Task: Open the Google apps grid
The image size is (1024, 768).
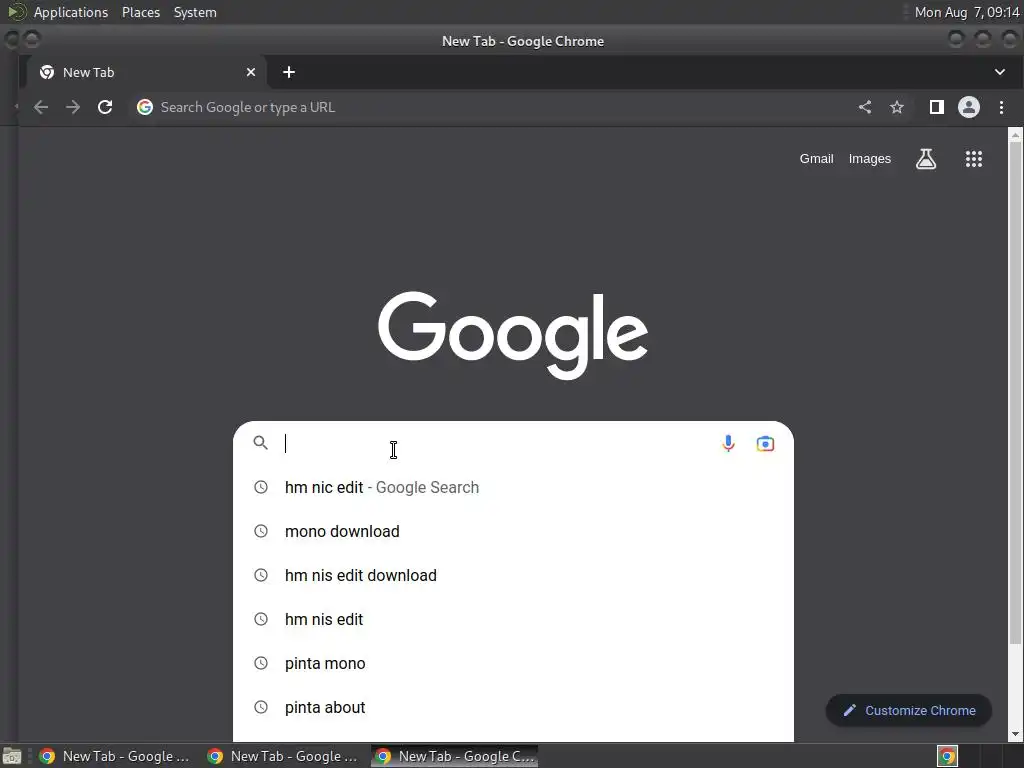Action: (974, 159)
